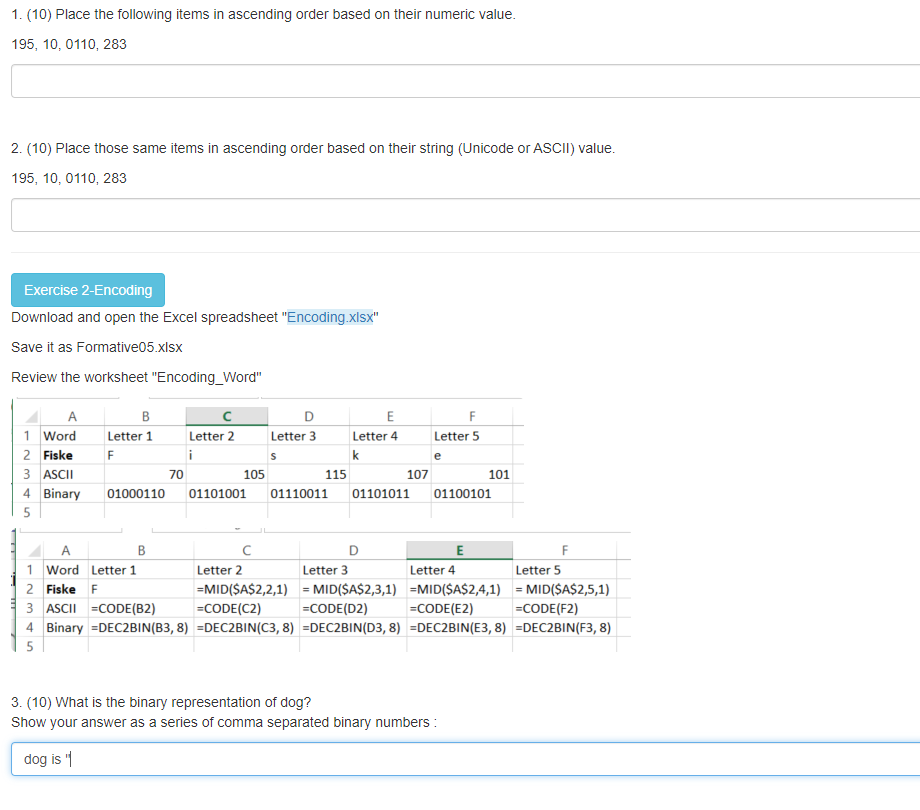This screenshot has height=810, width=920.
Task: Select the cell containing ASCII value 70
Action: pos(145,474)
